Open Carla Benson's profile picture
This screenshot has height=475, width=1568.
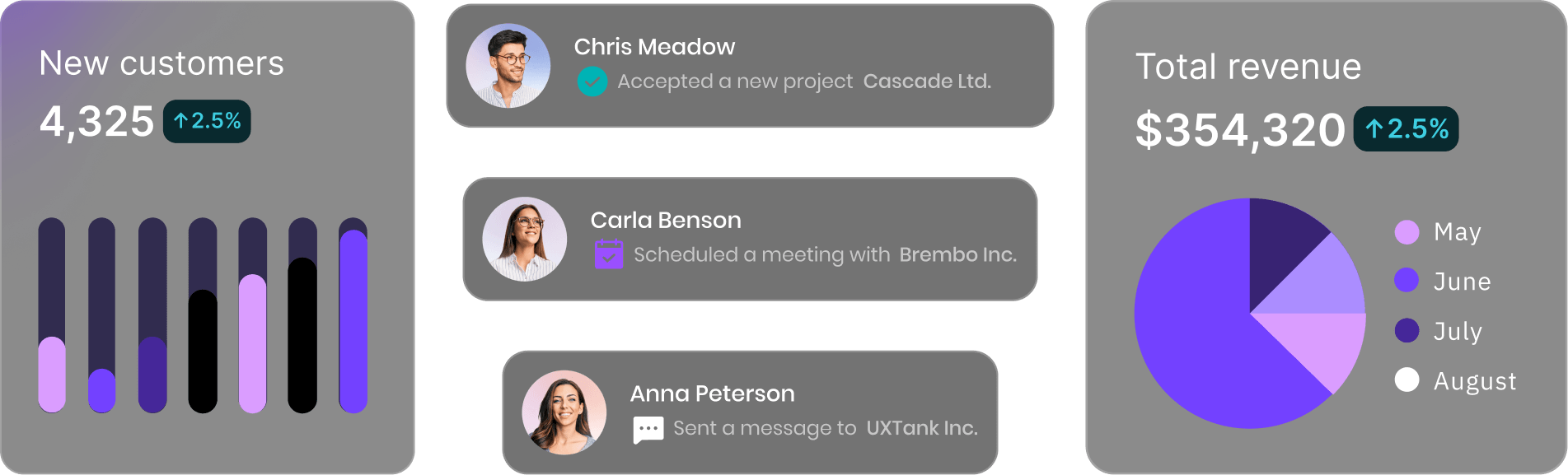[525, 240]
